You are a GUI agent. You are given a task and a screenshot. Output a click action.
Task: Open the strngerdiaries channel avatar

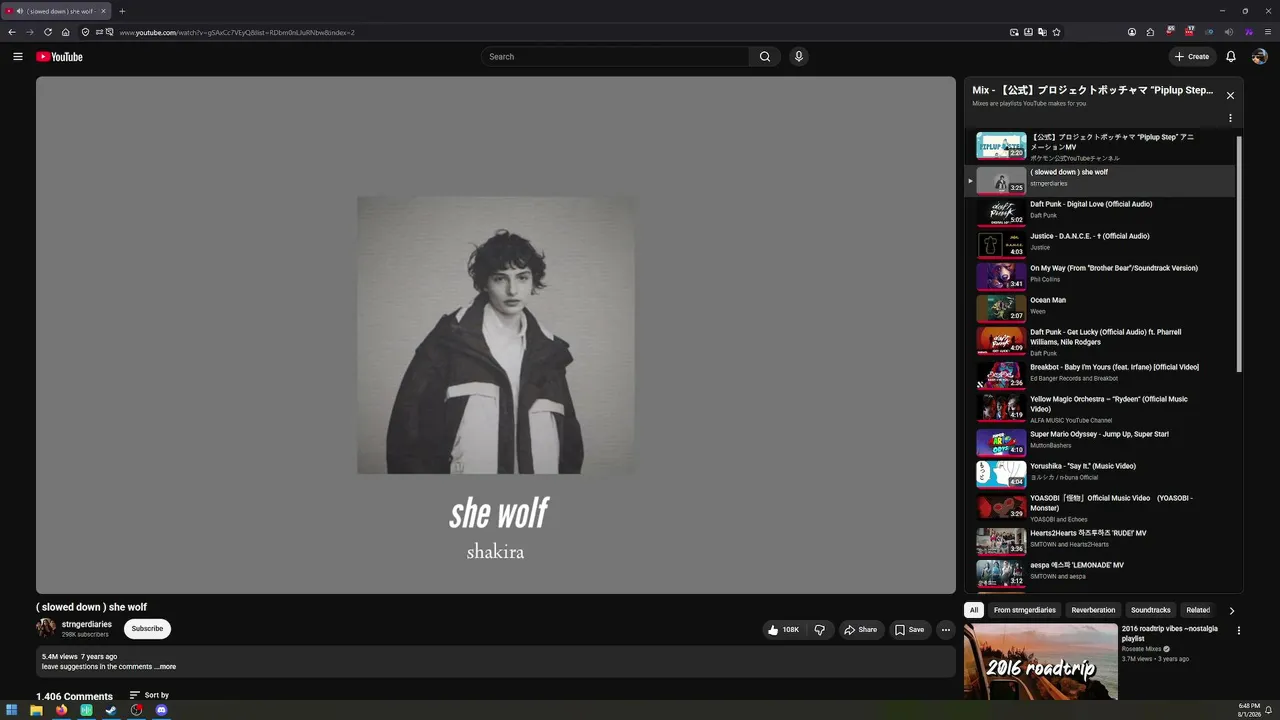pyautogui.click(x=46, y=628)
